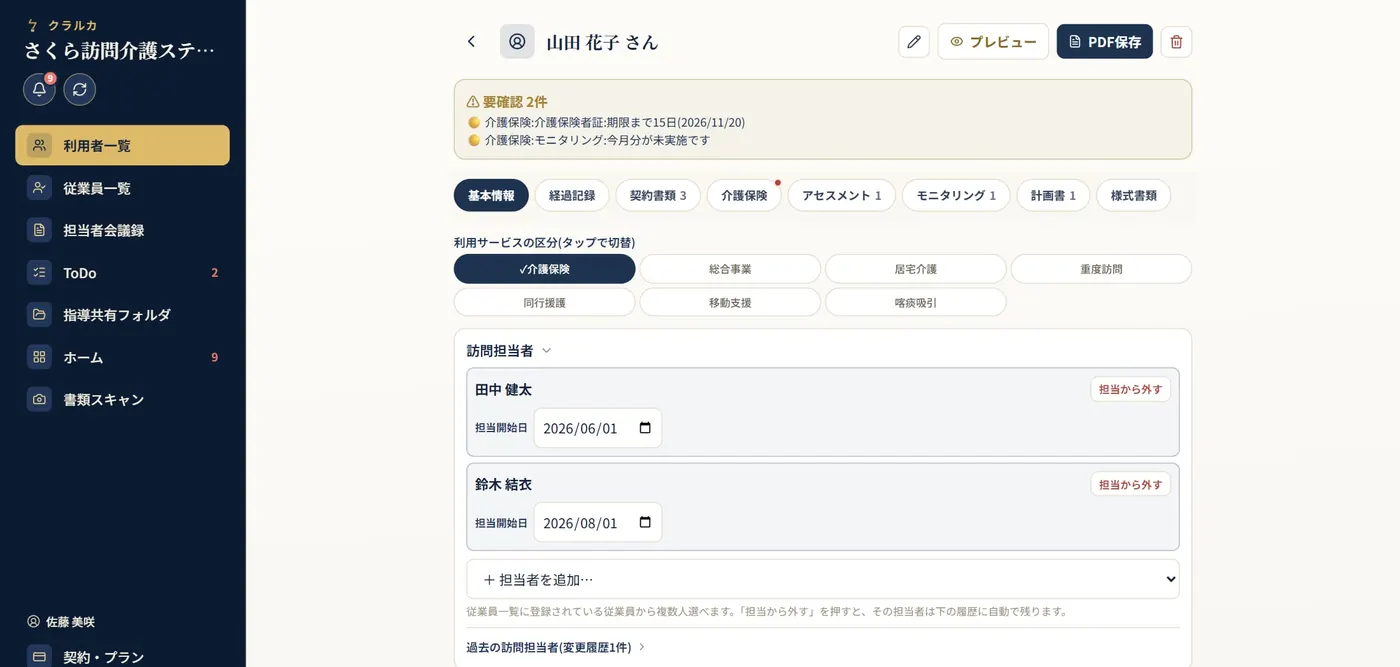
Task: Click the sync refresh icon
Action: (80, 89)
